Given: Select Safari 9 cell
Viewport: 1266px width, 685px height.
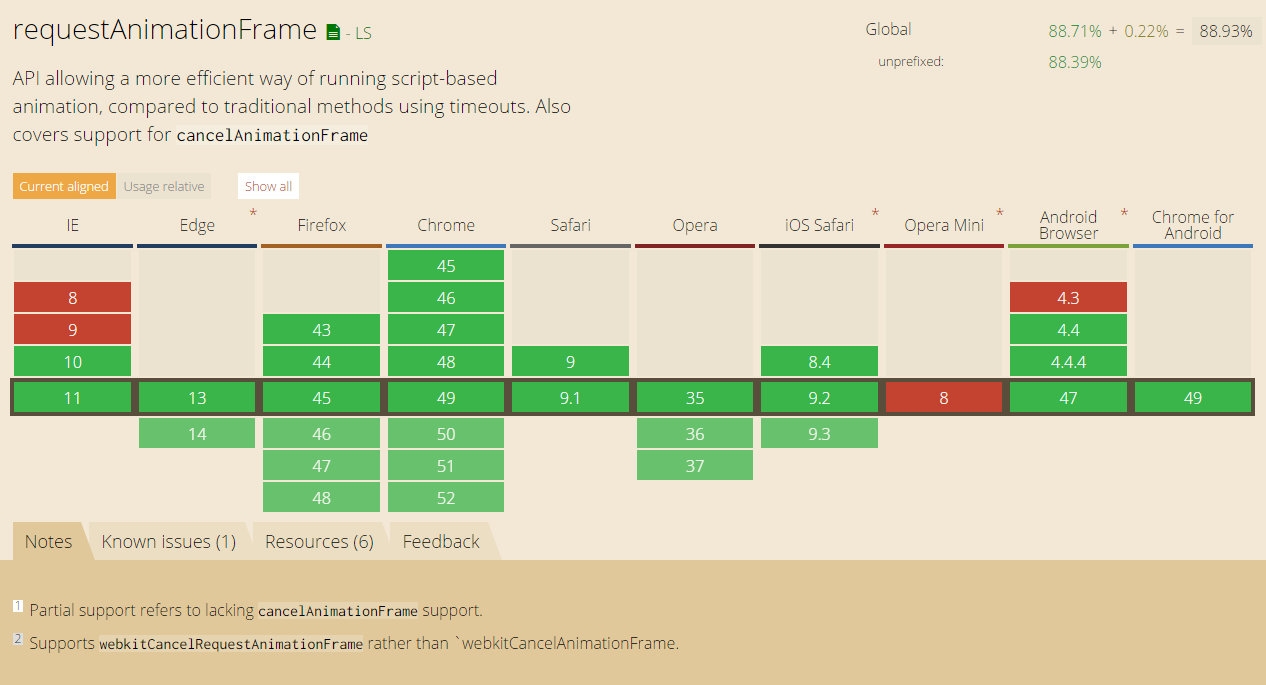Looking at the screenshot, I should pyautogui.click(x=570, y=362).
